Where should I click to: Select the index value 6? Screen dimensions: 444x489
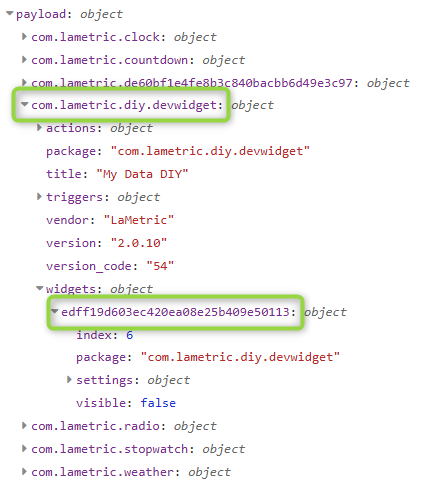(x=130, y=335)
